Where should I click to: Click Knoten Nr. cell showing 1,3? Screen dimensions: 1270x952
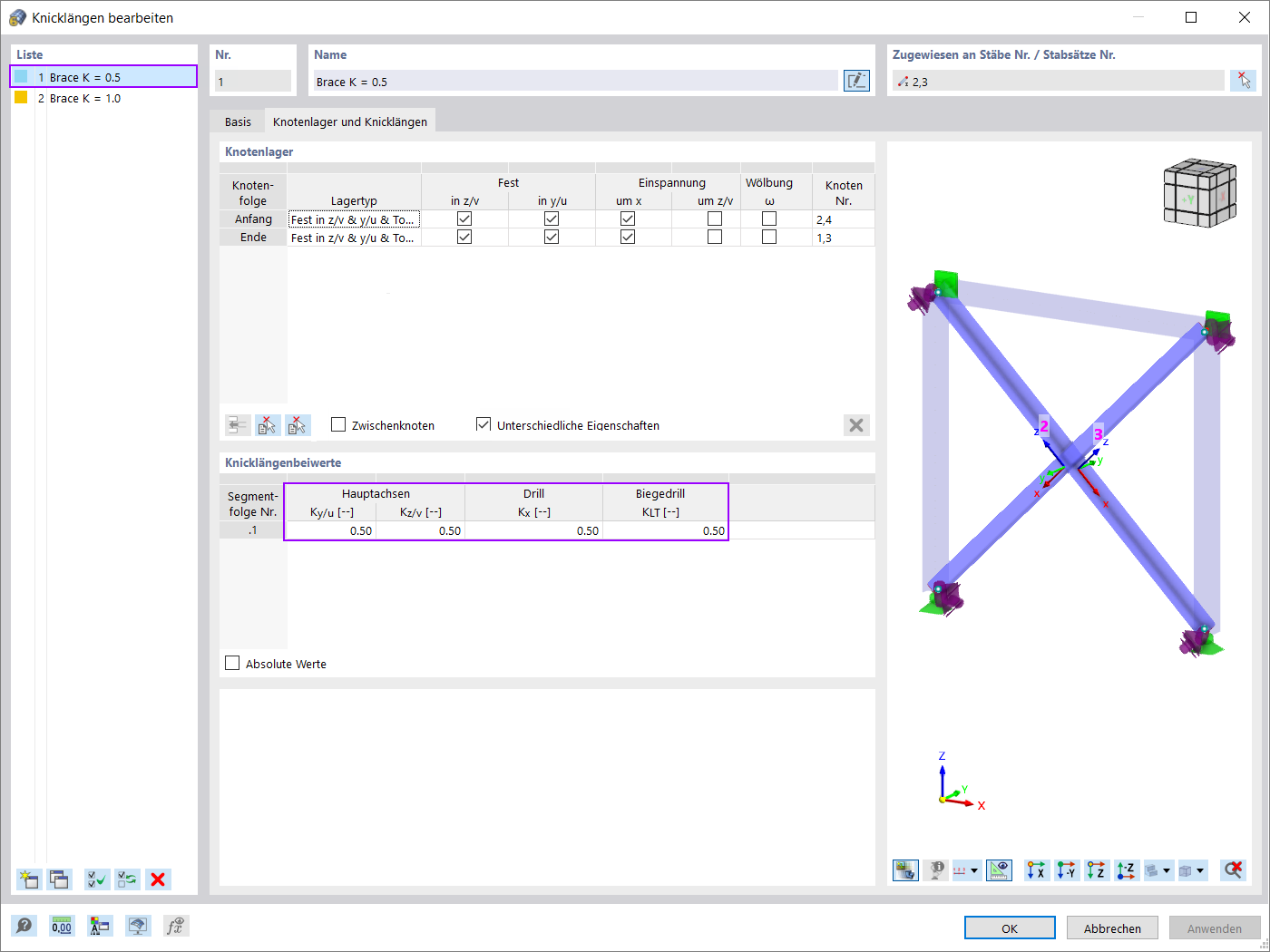pyautogui.click(x=844, y=238)
